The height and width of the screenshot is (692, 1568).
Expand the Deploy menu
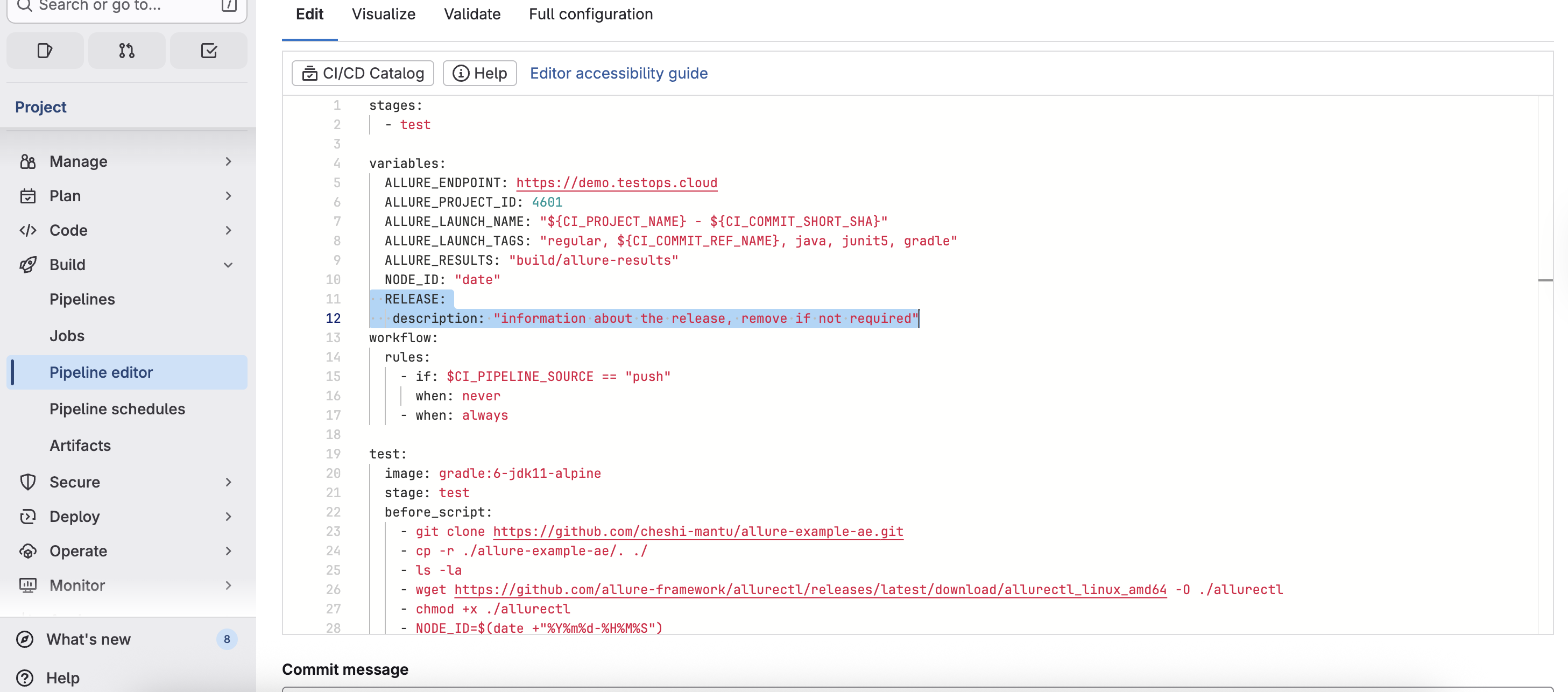pyautogui.click(x=228, y=516)
